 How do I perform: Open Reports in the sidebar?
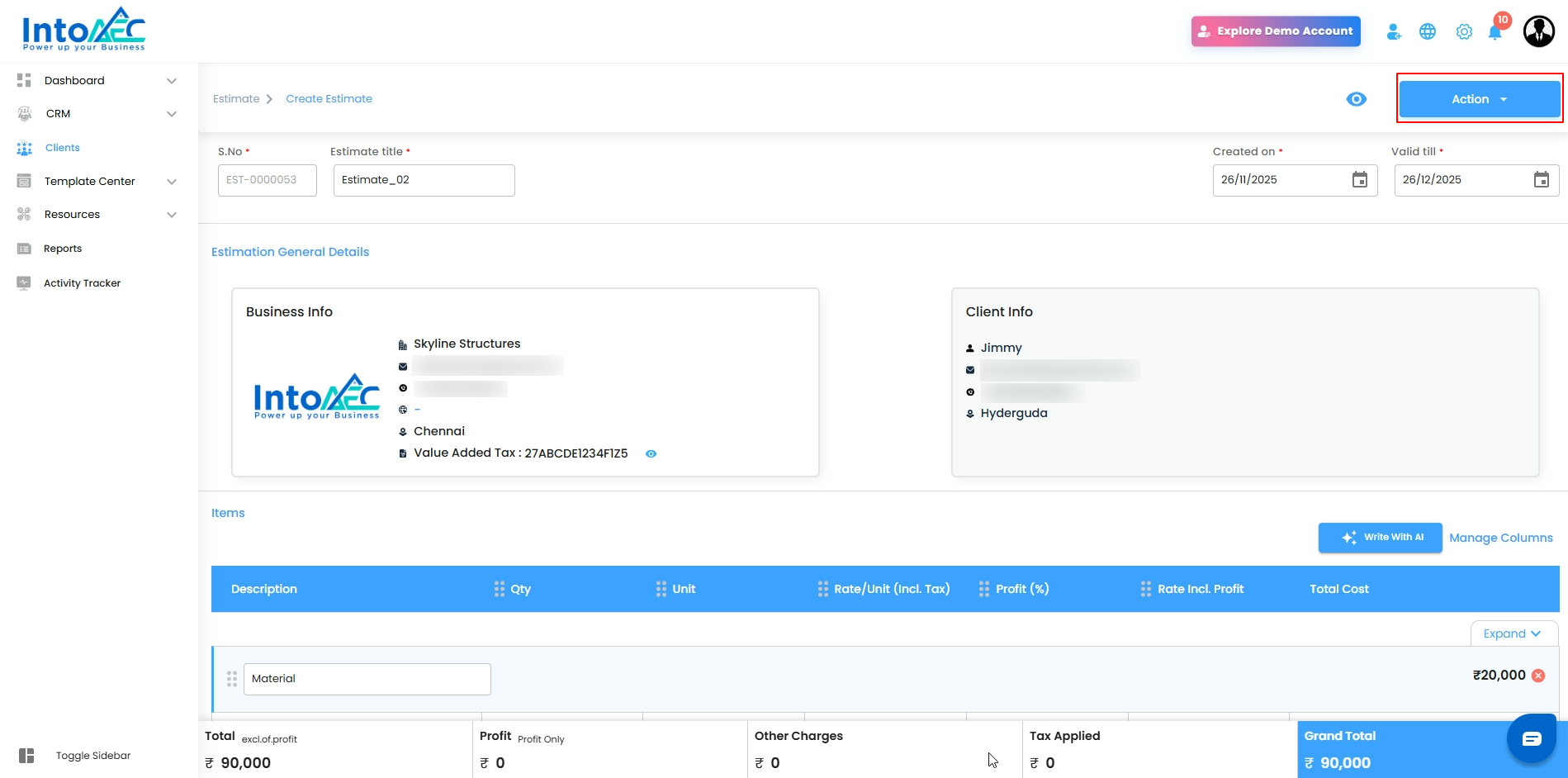pos(63,249)
